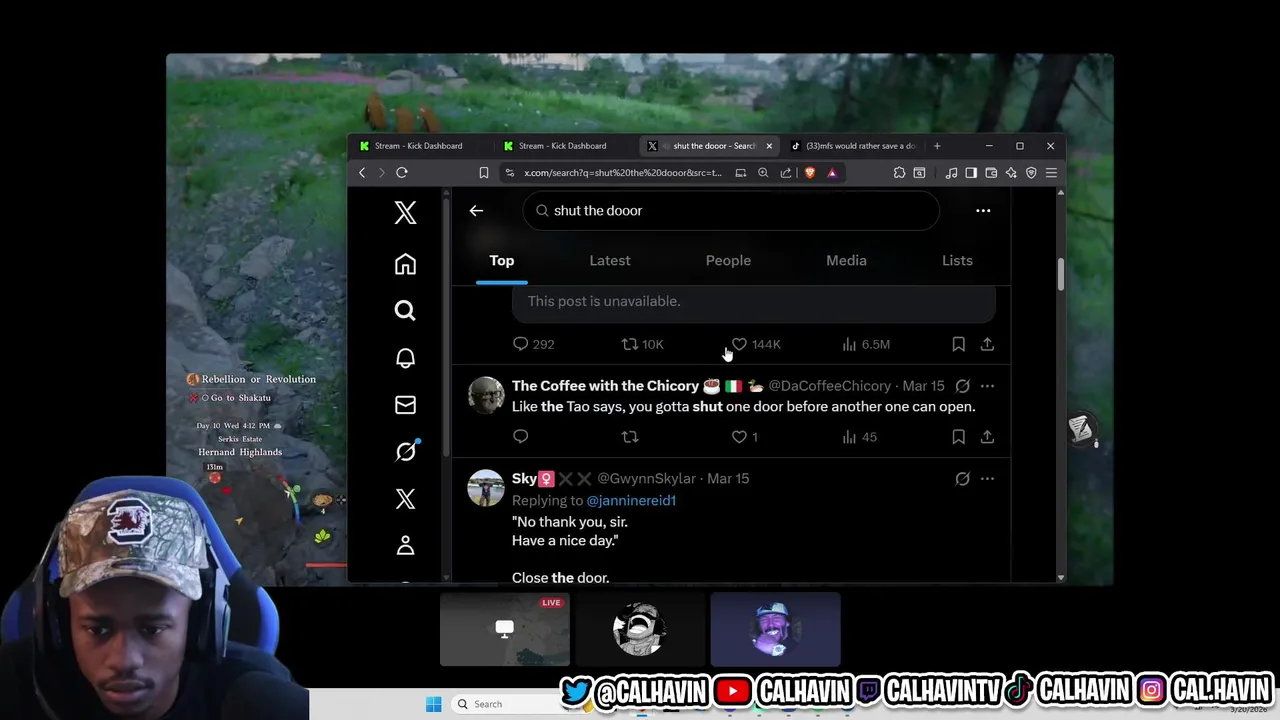Ask Grok about the Chicory post
The height and width of the screenshot is (720, 1280).
pyautogui.click(x=962, y=386)
